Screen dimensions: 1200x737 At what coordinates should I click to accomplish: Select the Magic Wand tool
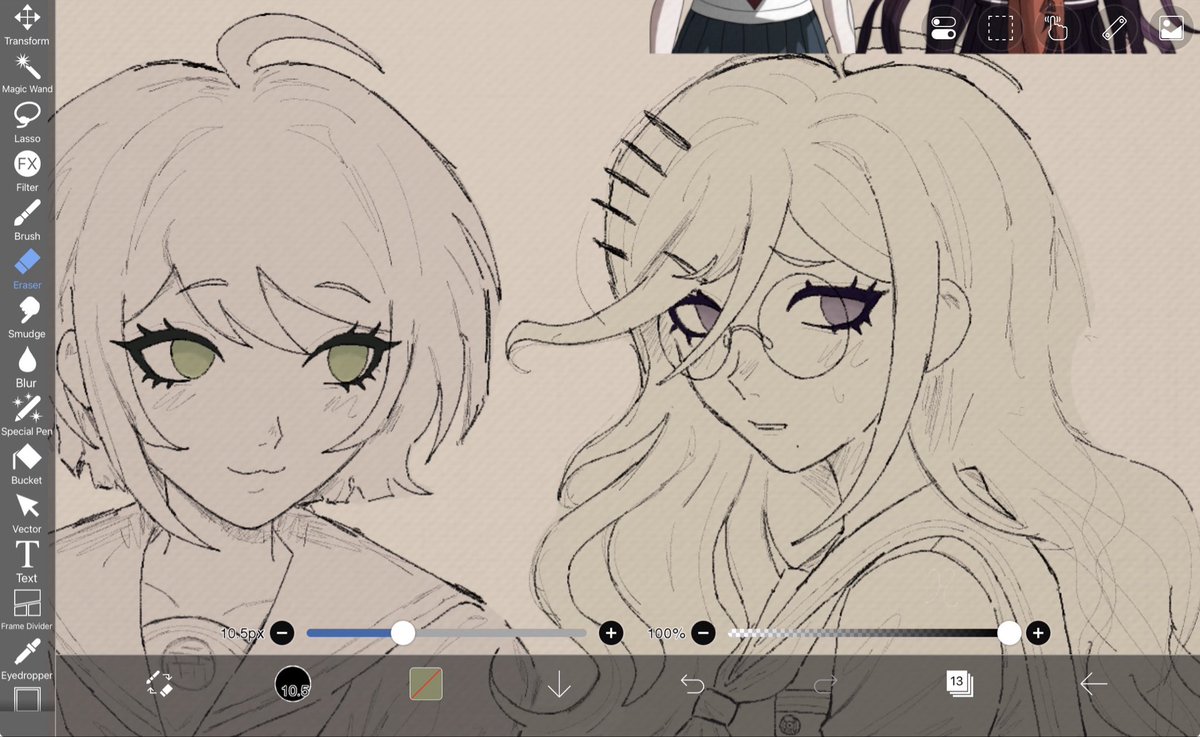point(27,73)
